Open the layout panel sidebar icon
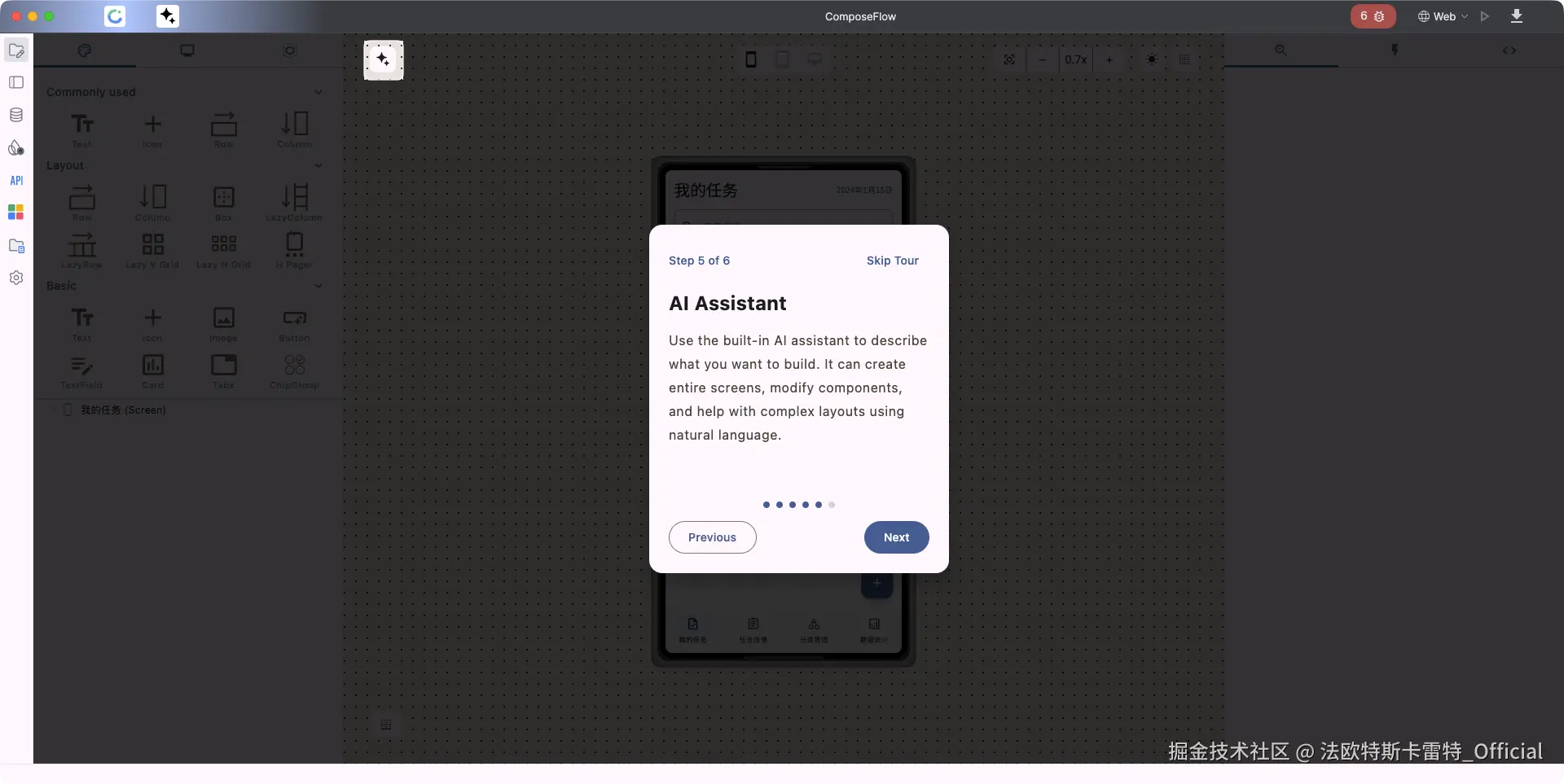This screenshot has height=784, width=1564. (16, 82)
